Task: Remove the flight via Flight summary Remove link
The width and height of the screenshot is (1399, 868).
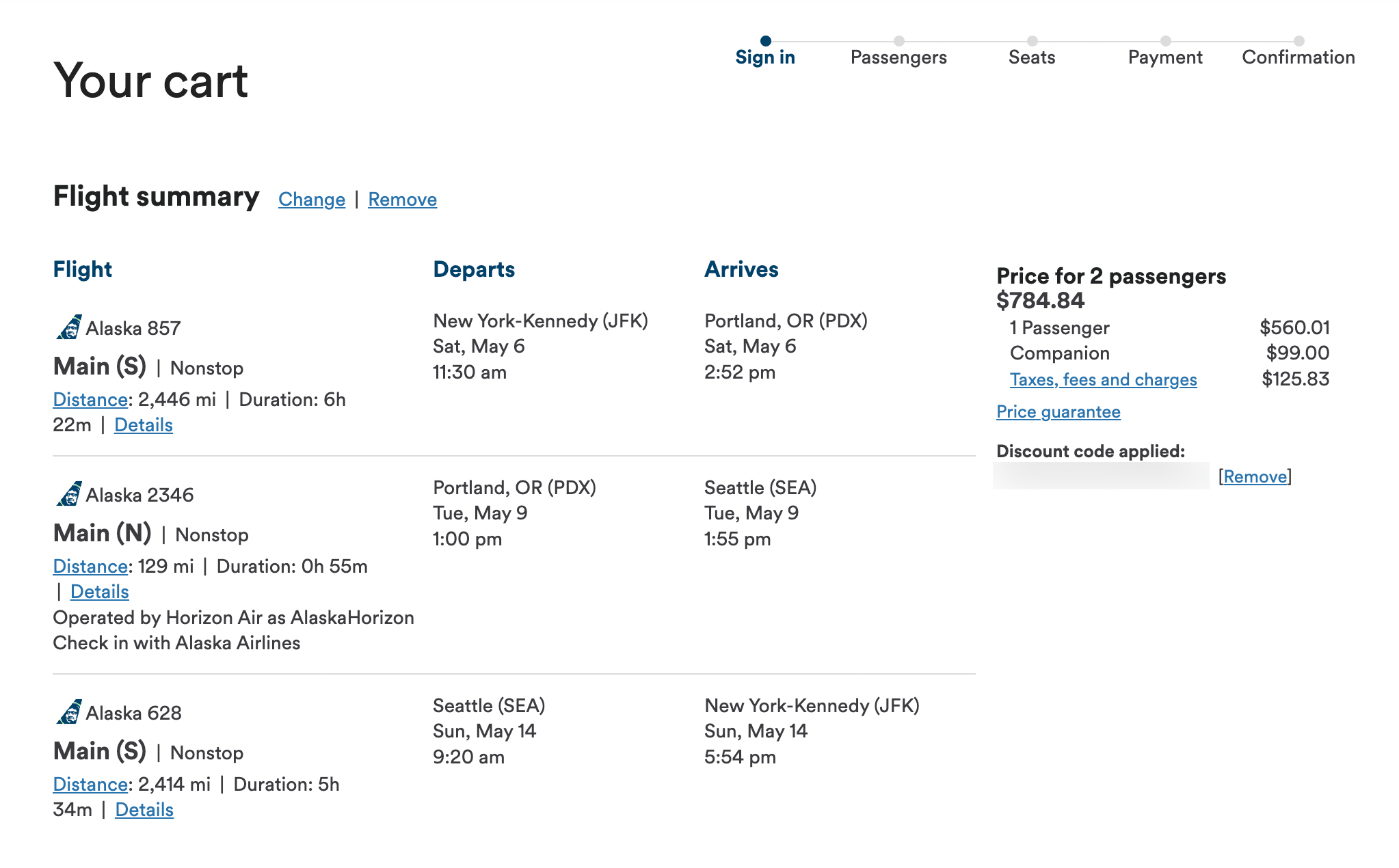Action: (402, 200)
